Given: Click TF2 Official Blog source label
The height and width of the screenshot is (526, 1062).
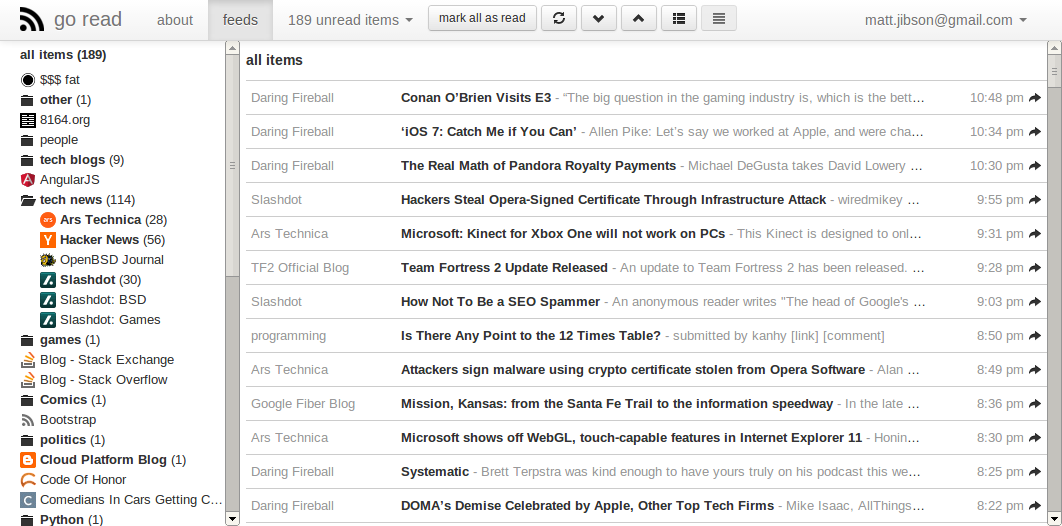Looking at the screenshot, I should tap(300, 267).
